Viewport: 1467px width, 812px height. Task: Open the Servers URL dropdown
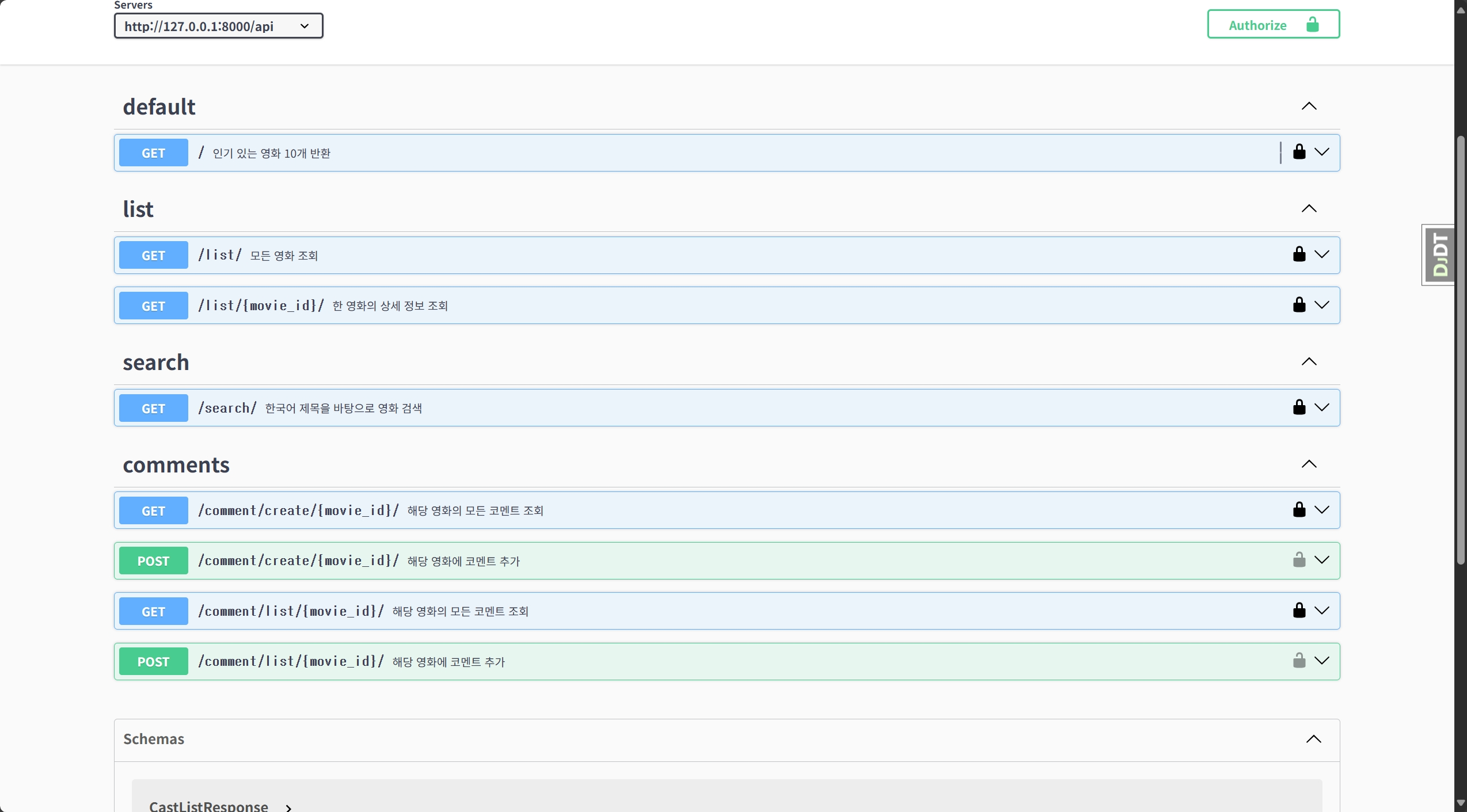(218, 26)
